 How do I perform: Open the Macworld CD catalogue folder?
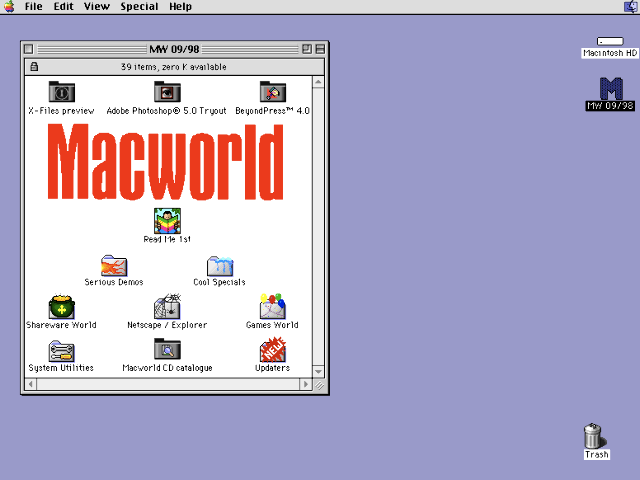tap(167, 350)
